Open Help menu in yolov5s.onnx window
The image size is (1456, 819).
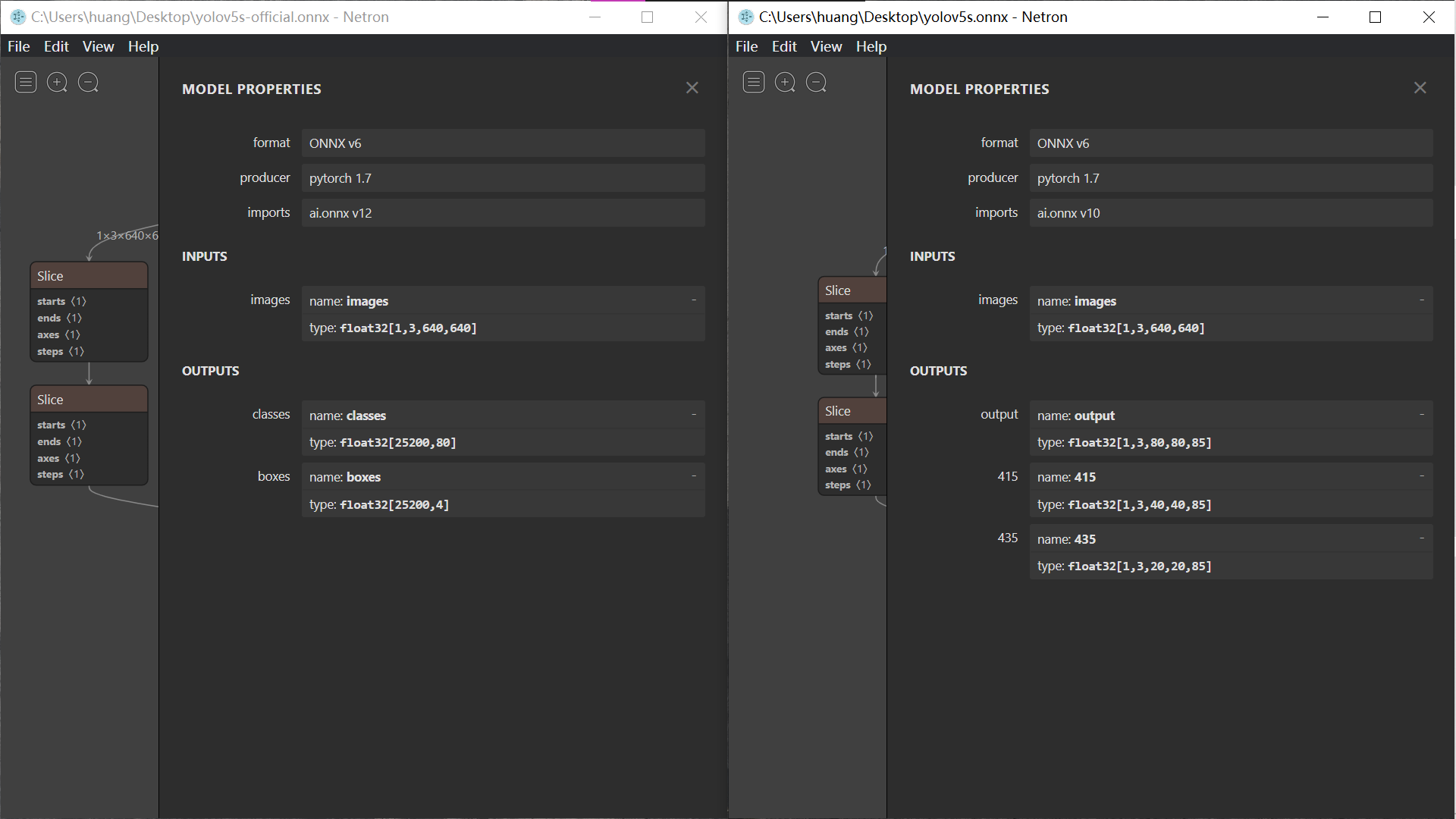pyautogui.click(x=871, y=46)
